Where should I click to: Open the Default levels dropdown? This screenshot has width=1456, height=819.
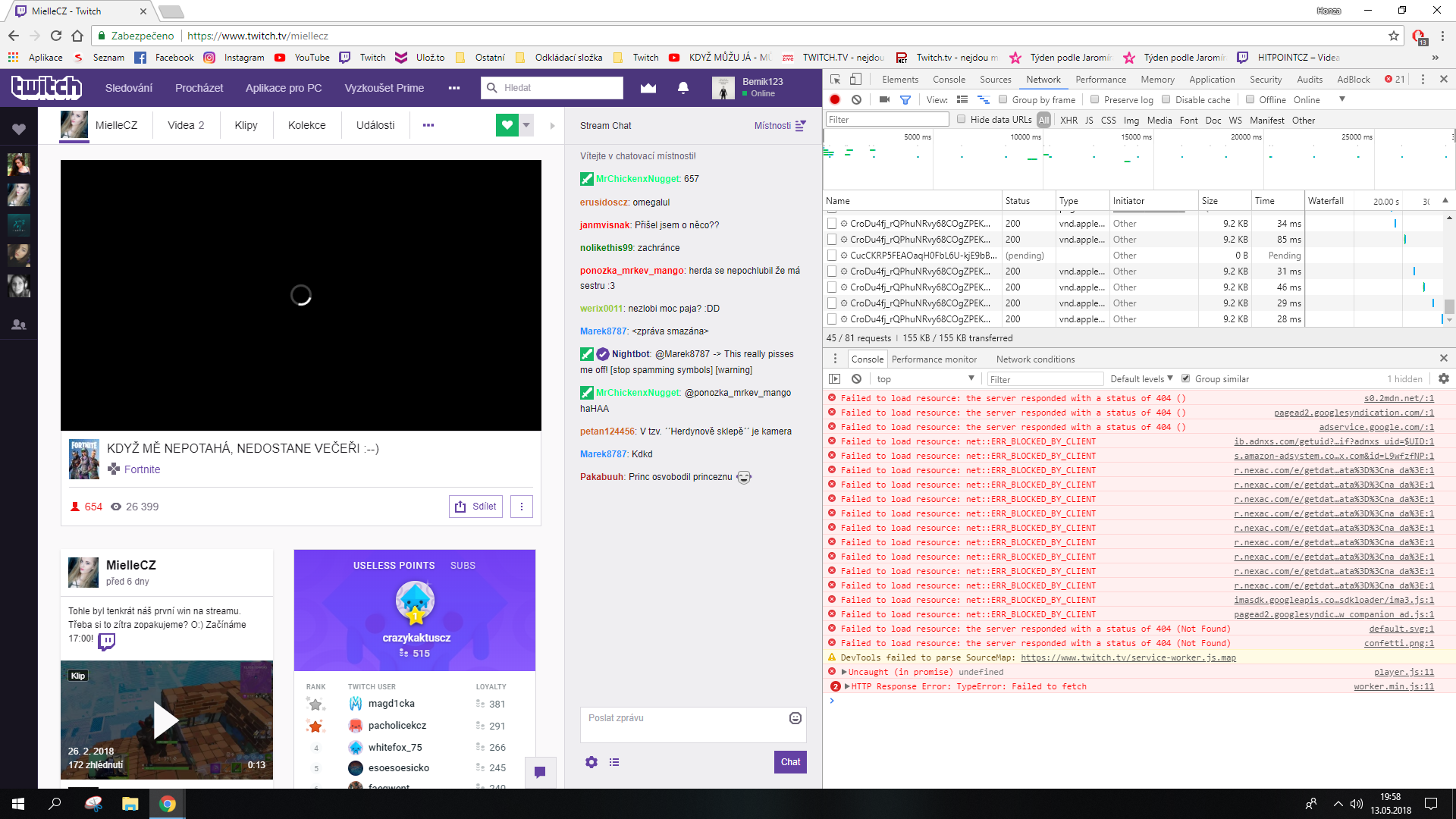[1141, 378]
